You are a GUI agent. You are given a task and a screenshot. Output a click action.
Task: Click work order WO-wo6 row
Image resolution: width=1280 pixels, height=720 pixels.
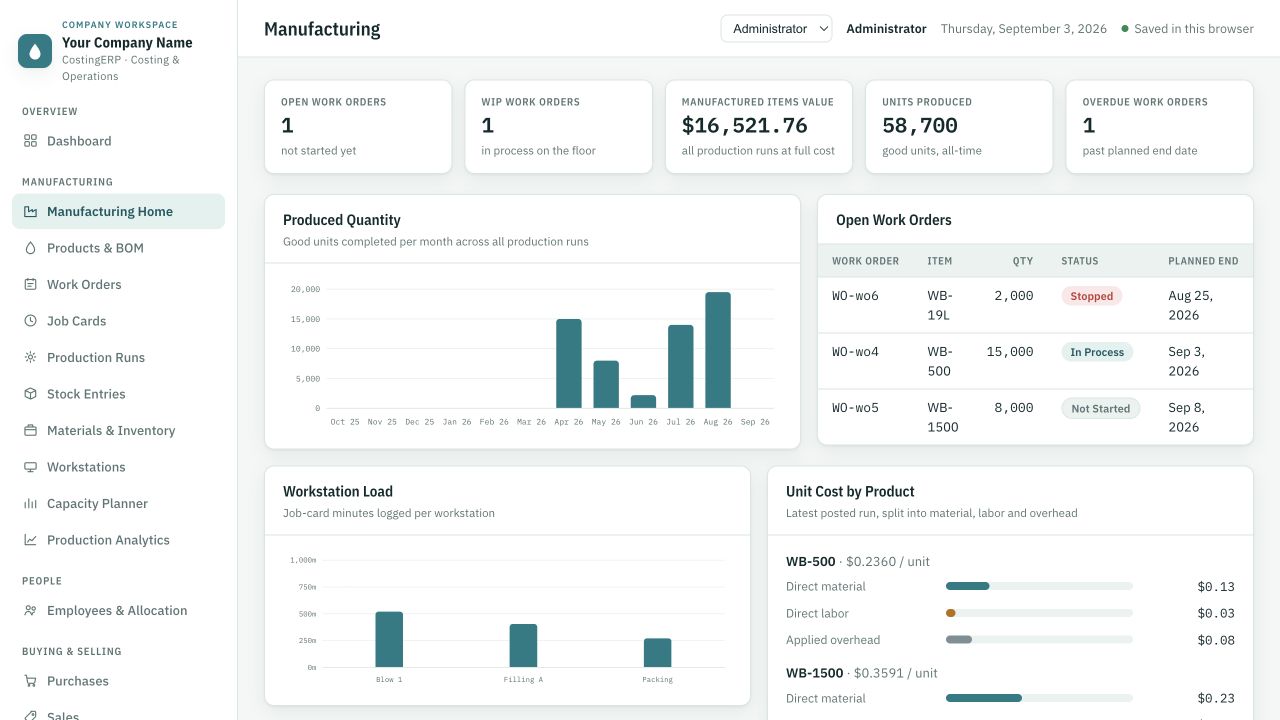(x=1035, y=305)
